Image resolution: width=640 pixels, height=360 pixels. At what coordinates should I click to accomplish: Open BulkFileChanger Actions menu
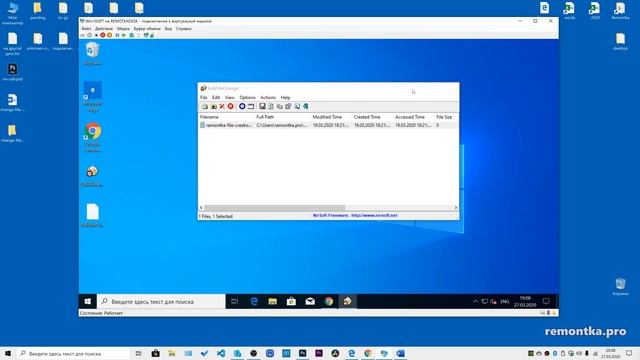pyautogui.click(x=268, y=98)
